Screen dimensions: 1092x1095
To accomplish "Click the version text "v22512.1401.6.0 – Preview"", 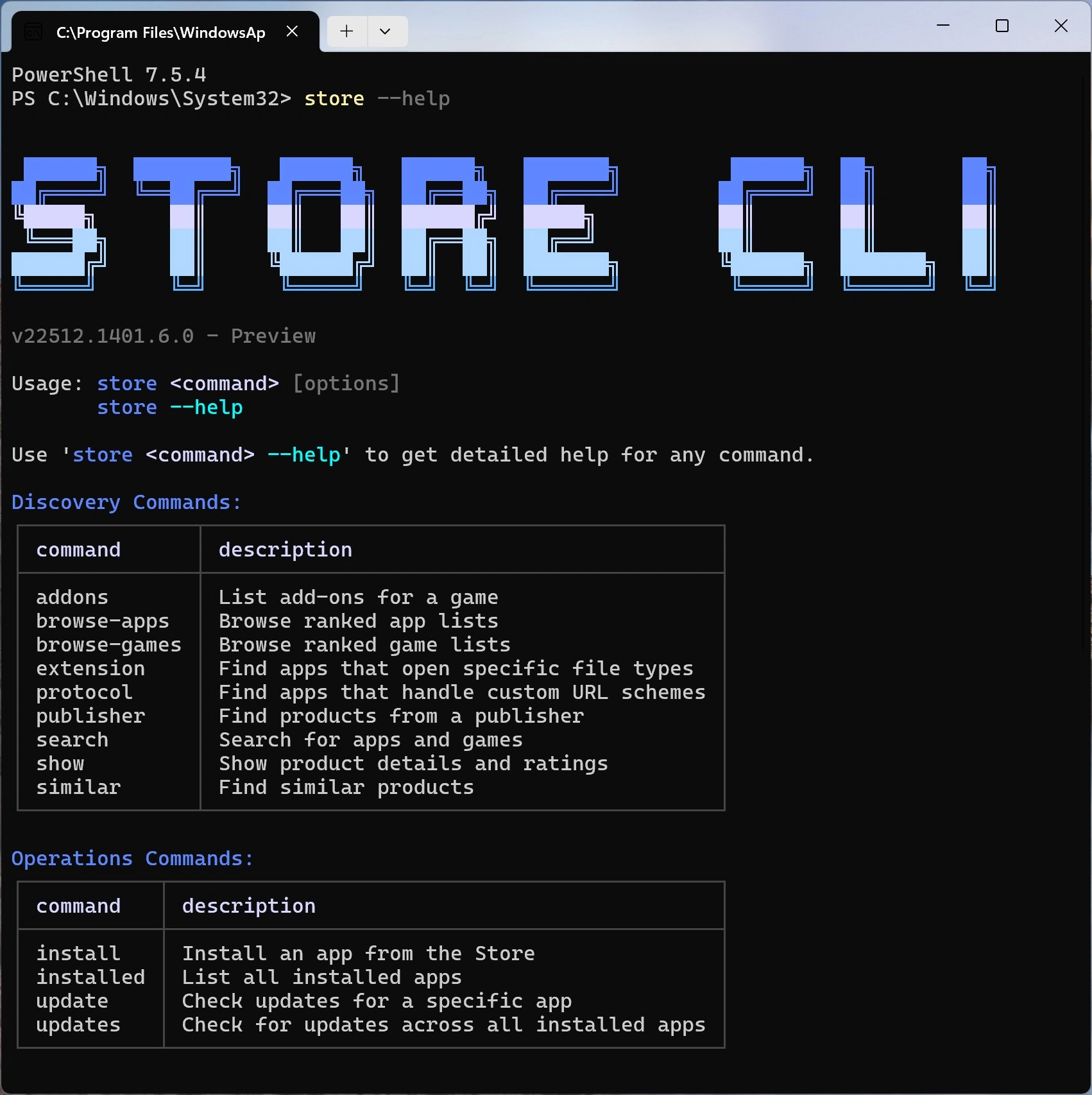I will (164, 336).
